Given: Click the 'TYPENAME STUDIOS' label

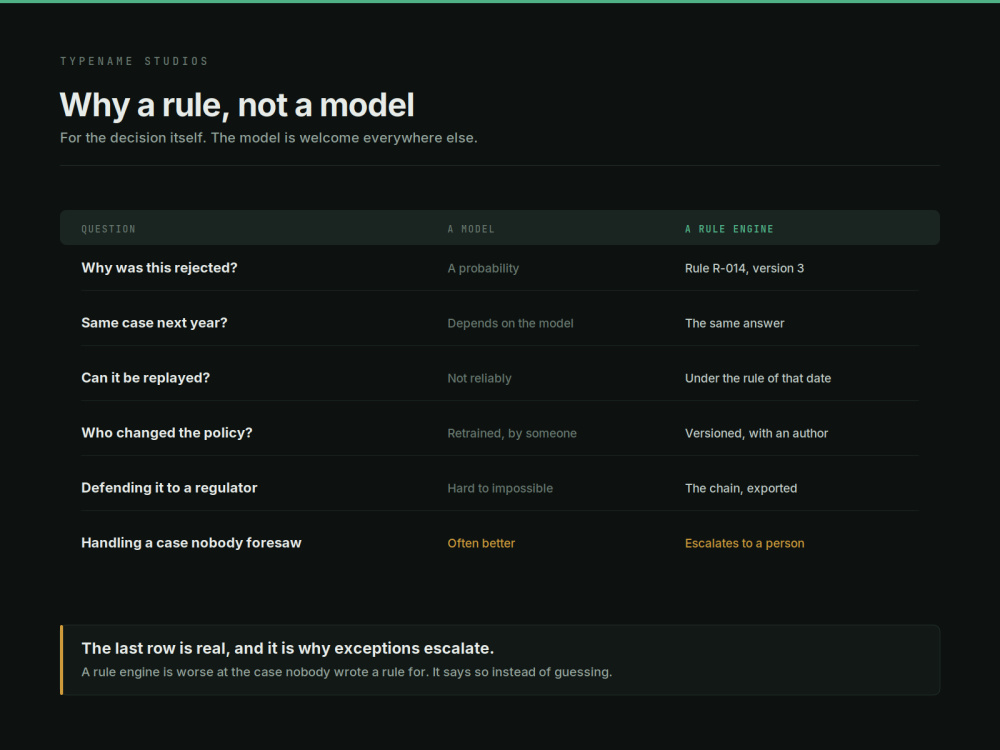Looking at the screenshot, I should pyautogui.click(x=134, y=61).
